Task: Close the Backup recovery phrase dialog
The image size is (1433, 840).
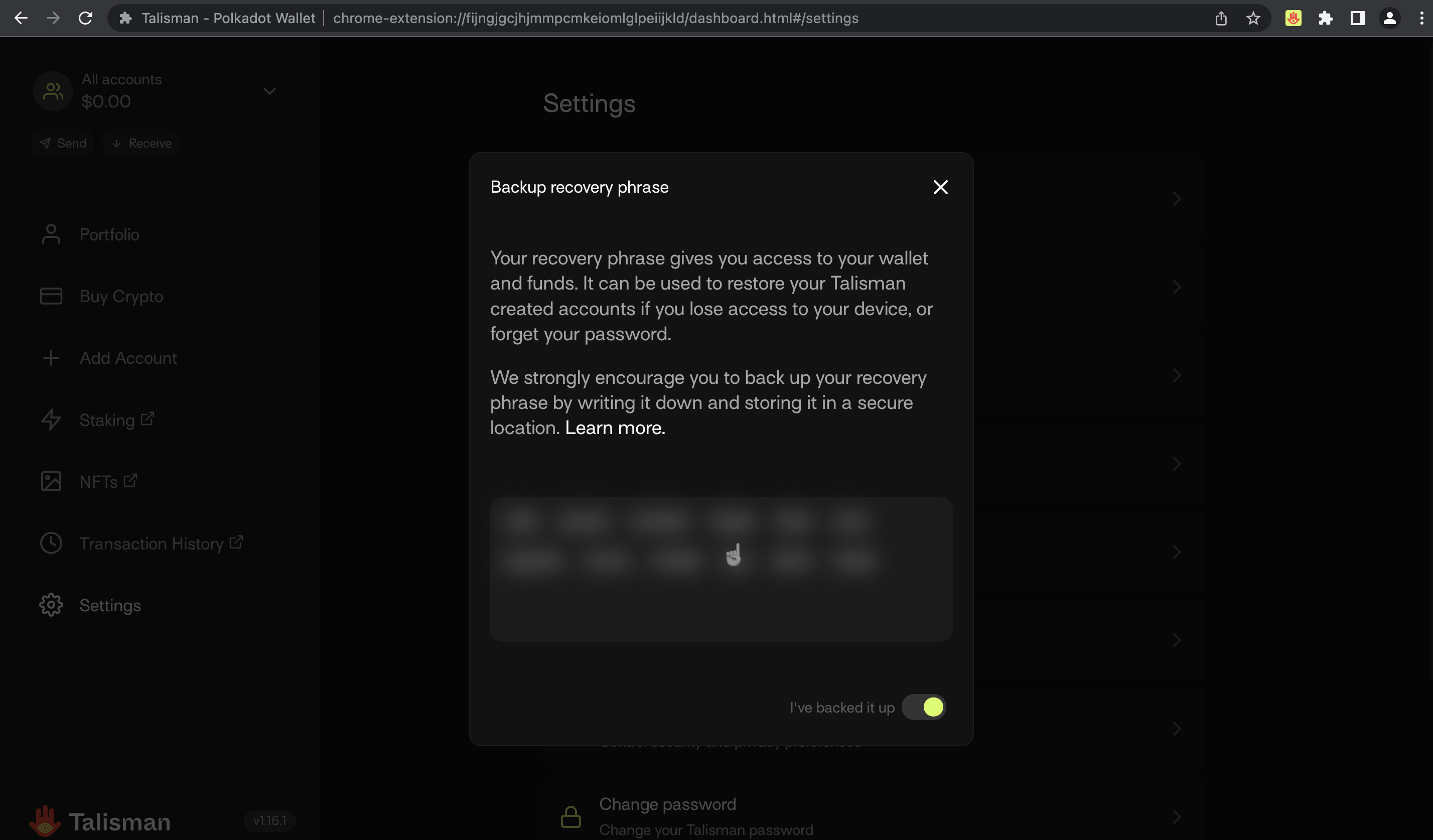Action: [941, 187]
